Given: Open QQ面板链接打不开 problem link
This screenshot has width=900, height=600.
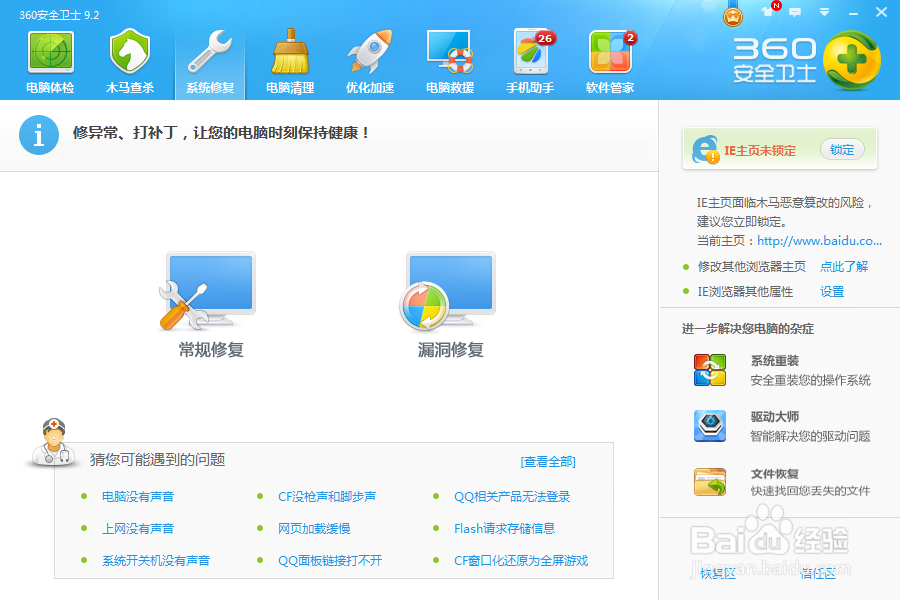Looking at the screenshot, I should (330, 561).
